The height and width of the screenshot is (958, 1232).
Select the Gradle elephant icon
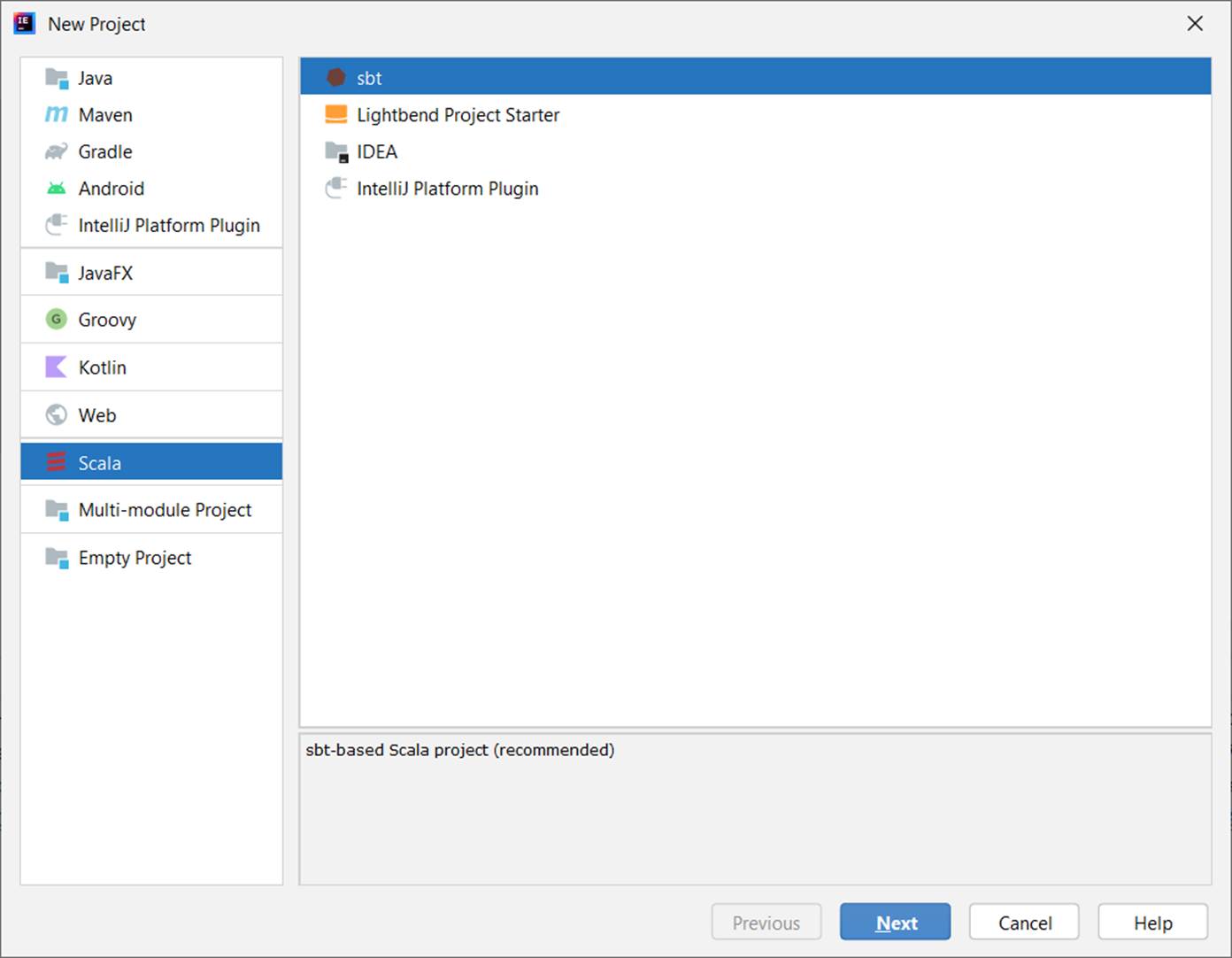(x=55, y=151)
